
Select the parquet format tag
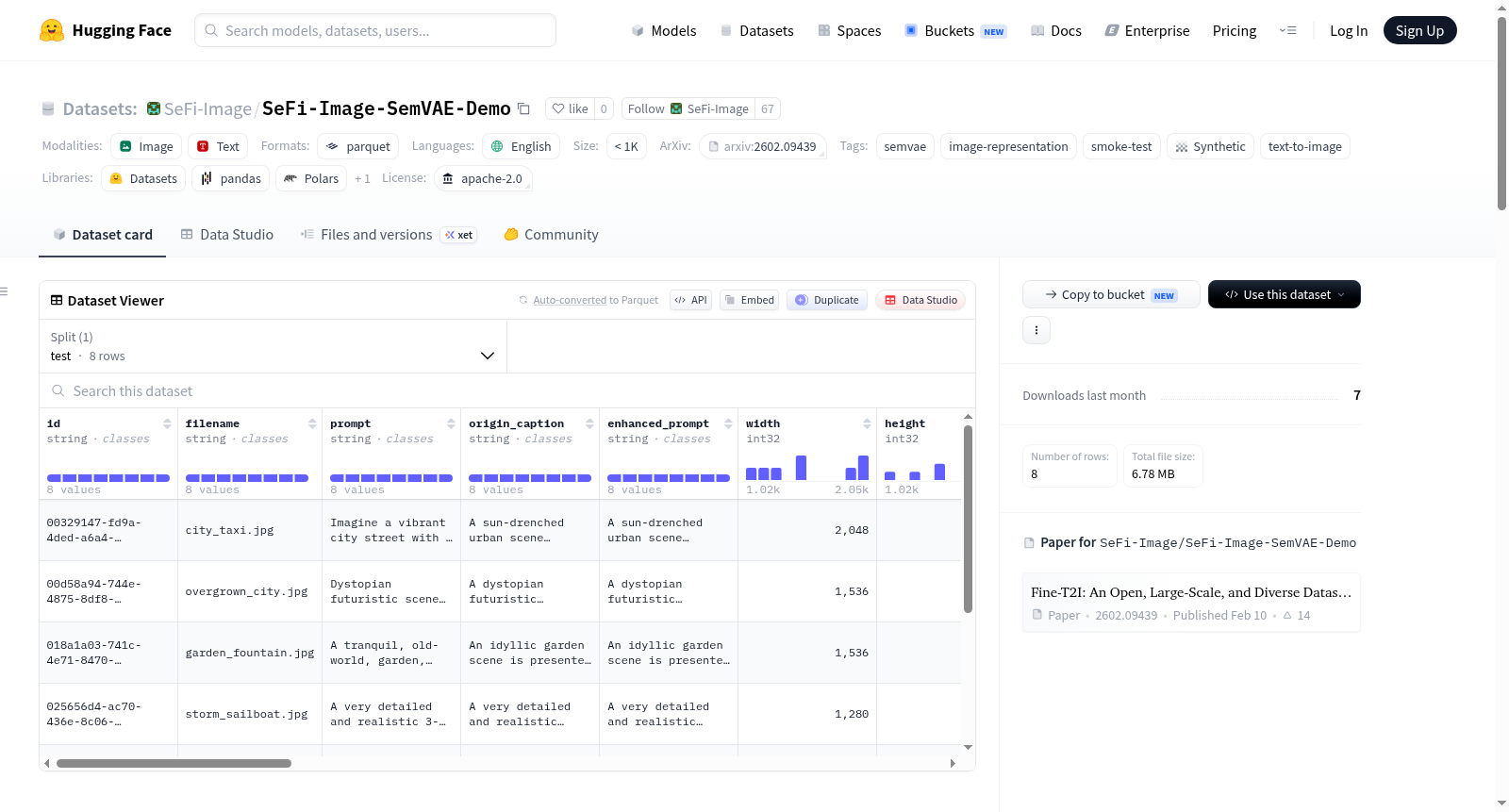(357, 146)
